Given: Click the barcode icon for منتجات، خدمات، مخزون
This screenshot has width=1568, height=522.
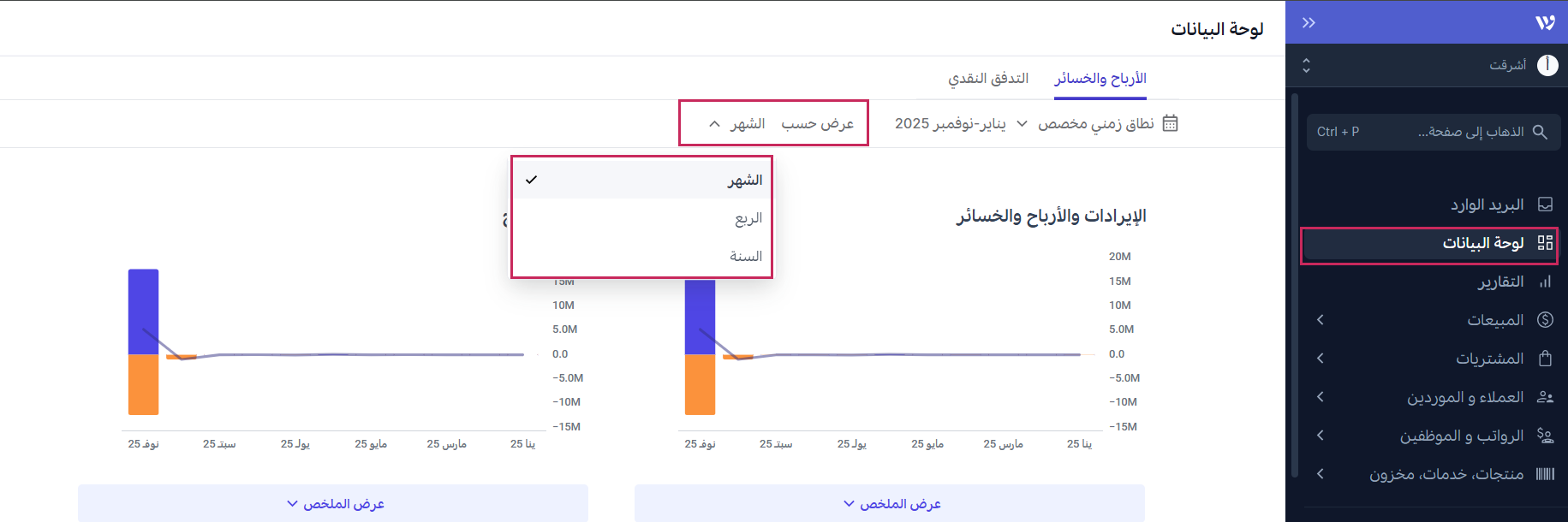Looking at the screenshot, I should coord(1545,474).
